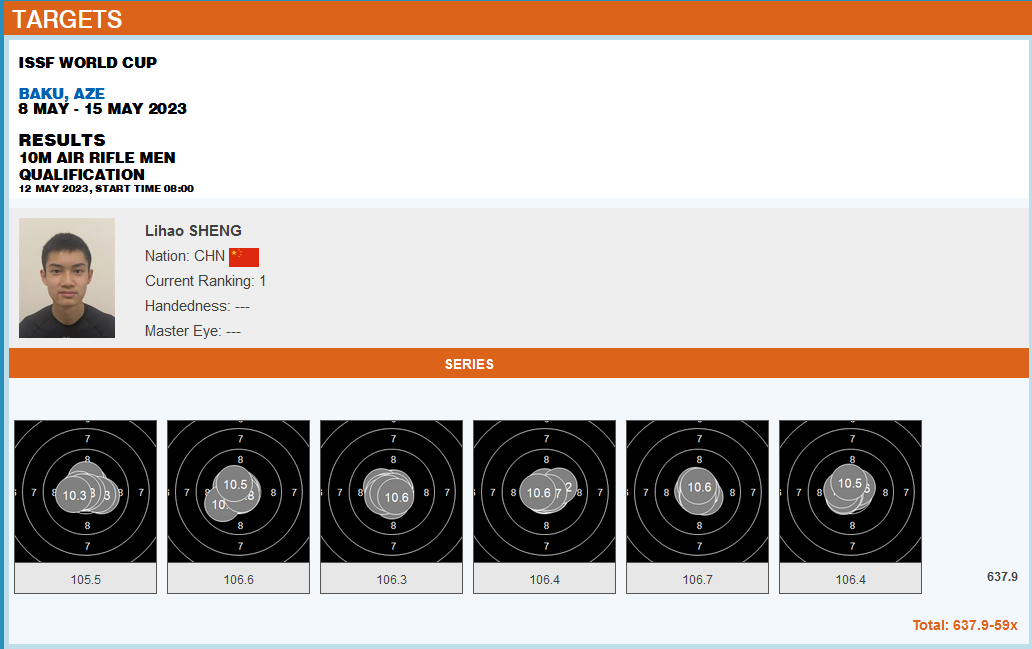Click the 10M AIR RIFLE MEN heading
This screenshot has width=1032, height=649.
coord(97,158)
